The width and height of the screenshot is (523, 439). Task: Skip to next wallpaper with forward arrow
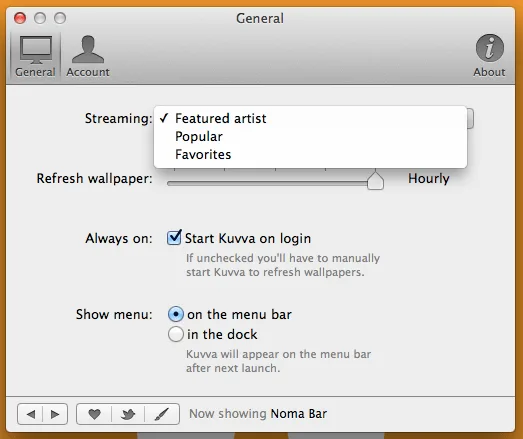[55, 414]
